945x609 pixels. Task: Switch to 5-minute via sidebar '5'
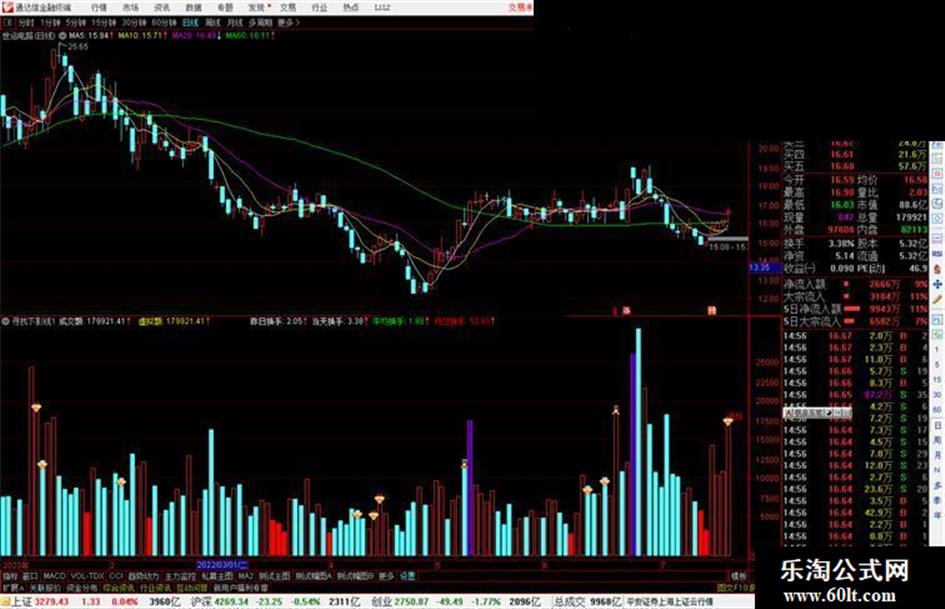point(937,365)
